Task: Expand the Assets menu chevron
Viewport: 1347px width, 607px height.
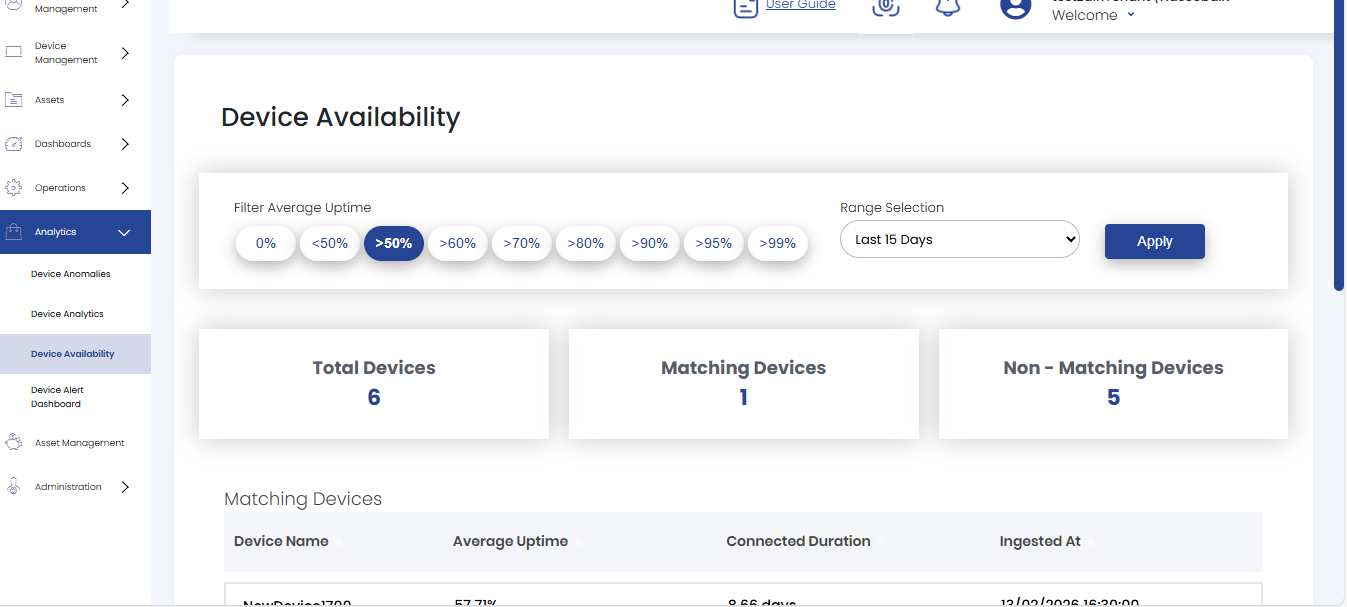Action: pos(125,100)
